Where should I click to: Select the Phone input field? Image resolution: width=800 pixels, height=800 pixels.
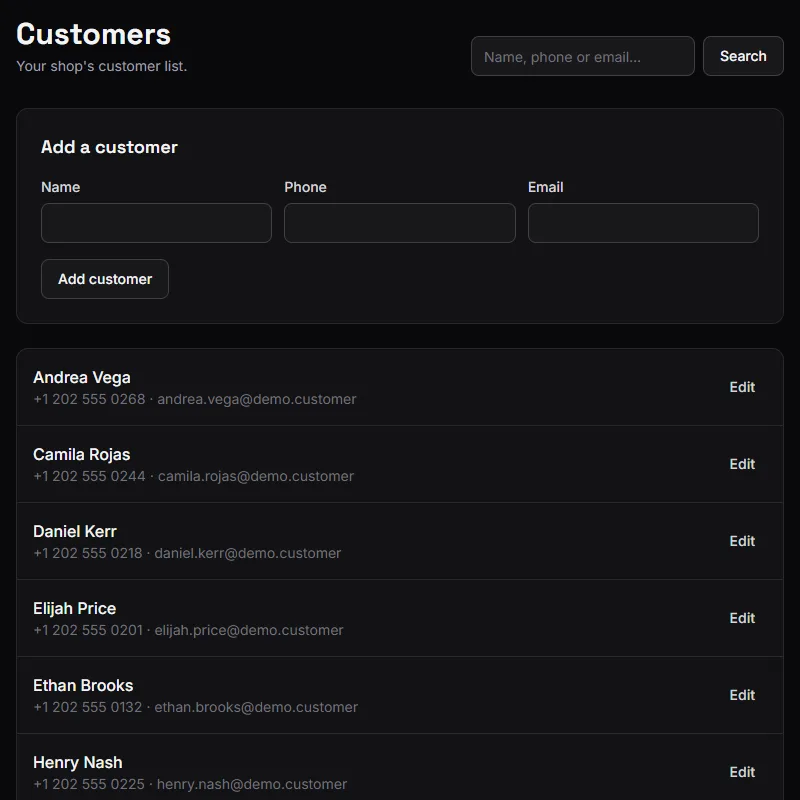point(399,223)
